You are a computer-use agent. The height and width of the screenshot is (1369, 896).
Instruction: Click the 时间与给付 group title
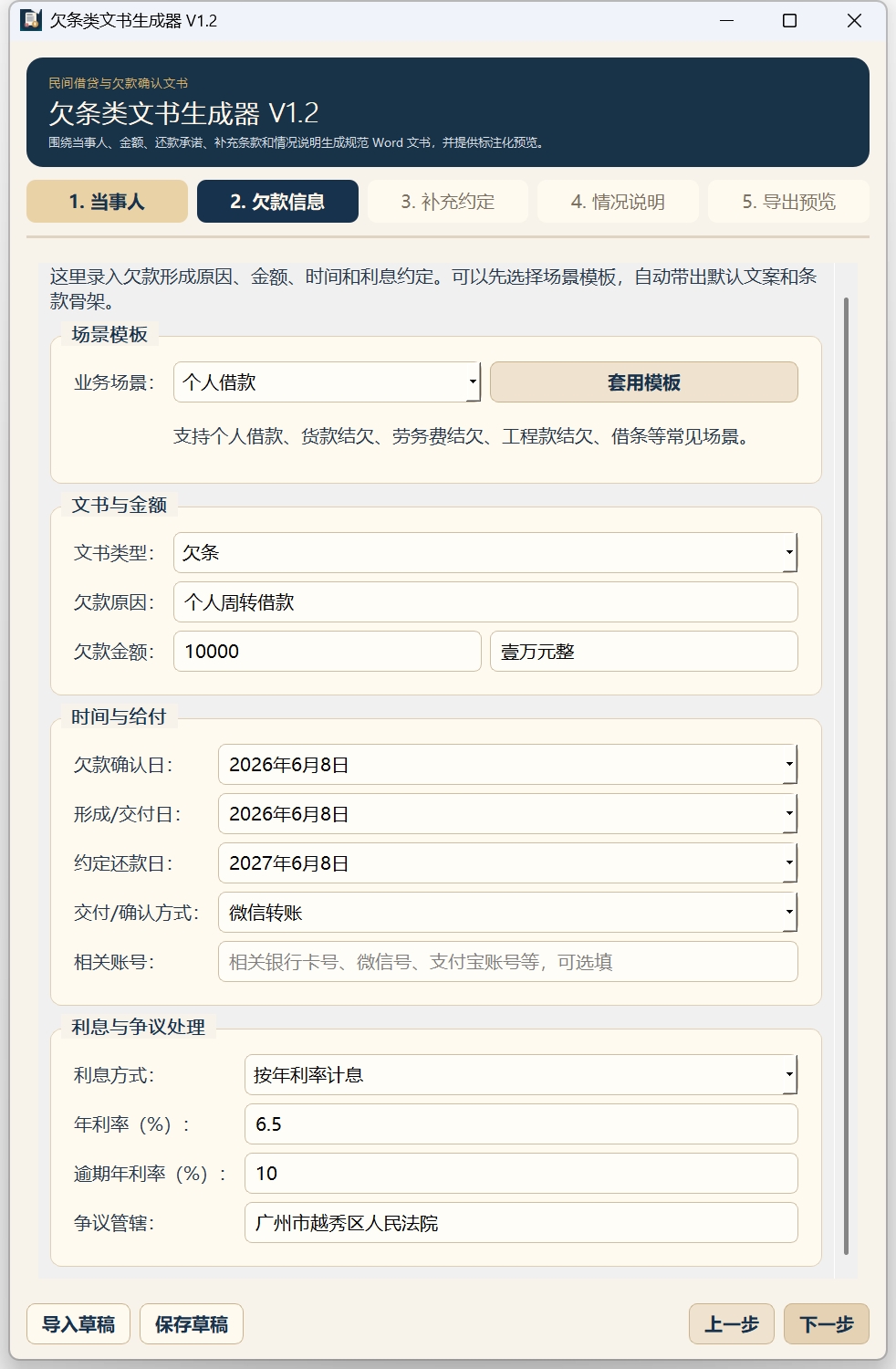click(x=120, y=717)
